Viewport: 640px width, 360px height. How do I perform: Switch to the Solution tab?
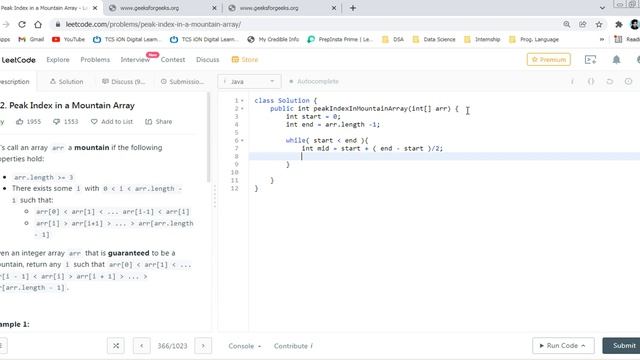67,82
